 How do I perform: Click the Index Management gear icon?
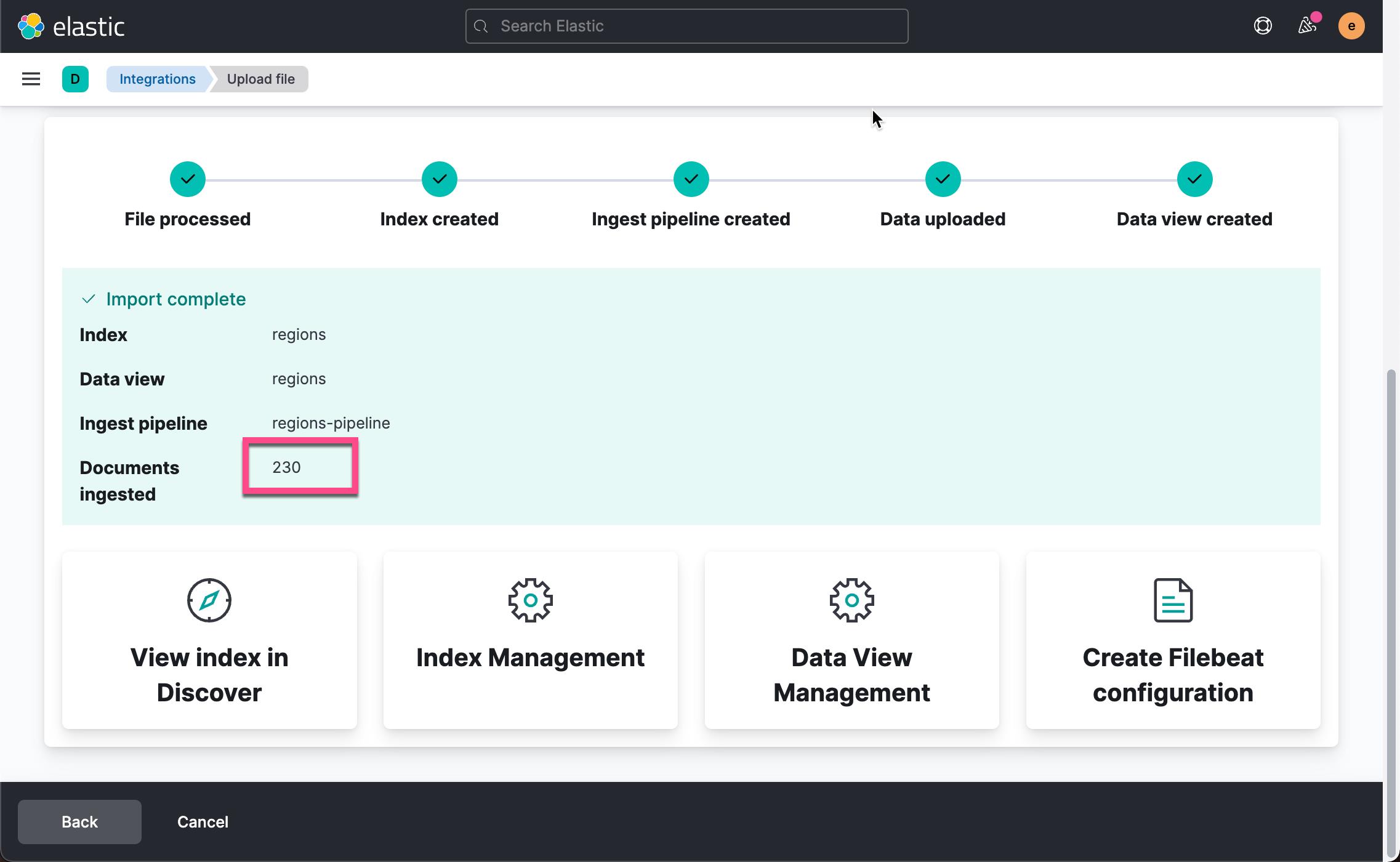[x=531, y=600]
